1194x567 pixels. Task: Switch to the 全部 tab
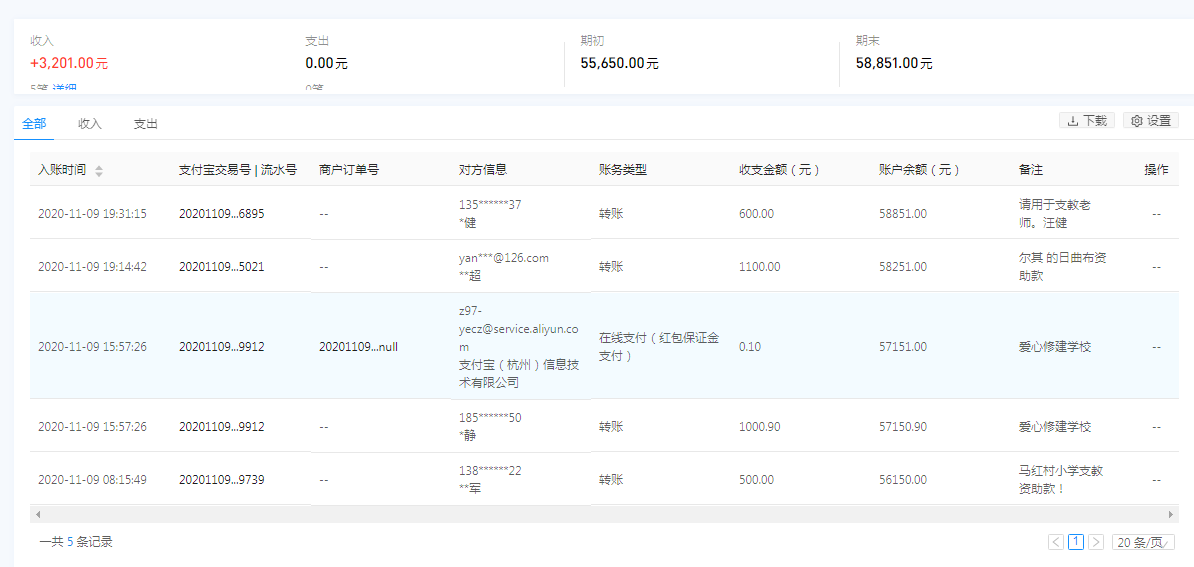pyautogui.click(x=34, y=124)
